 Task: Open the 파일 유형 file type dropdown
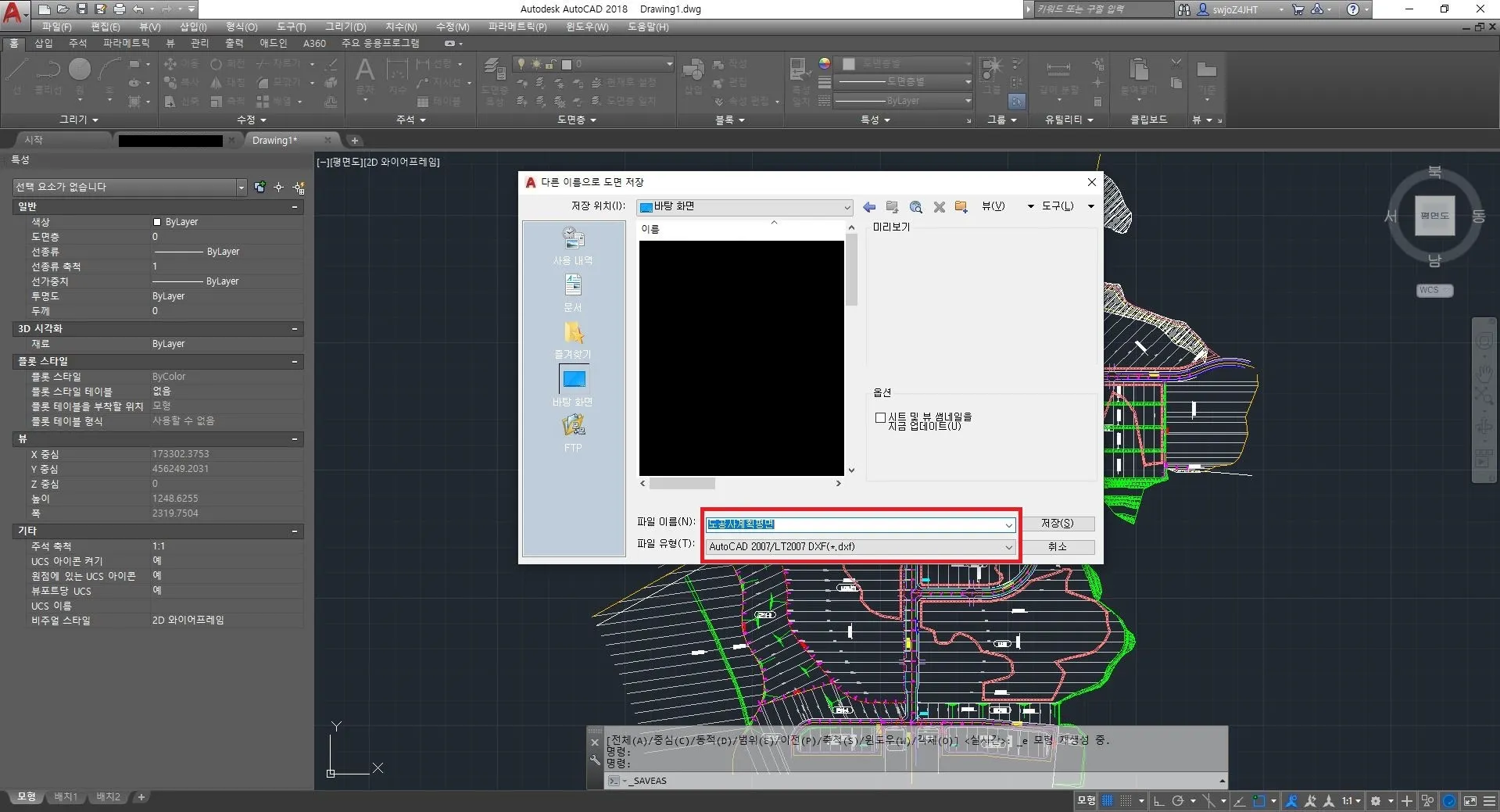[x=1008, y=547]
